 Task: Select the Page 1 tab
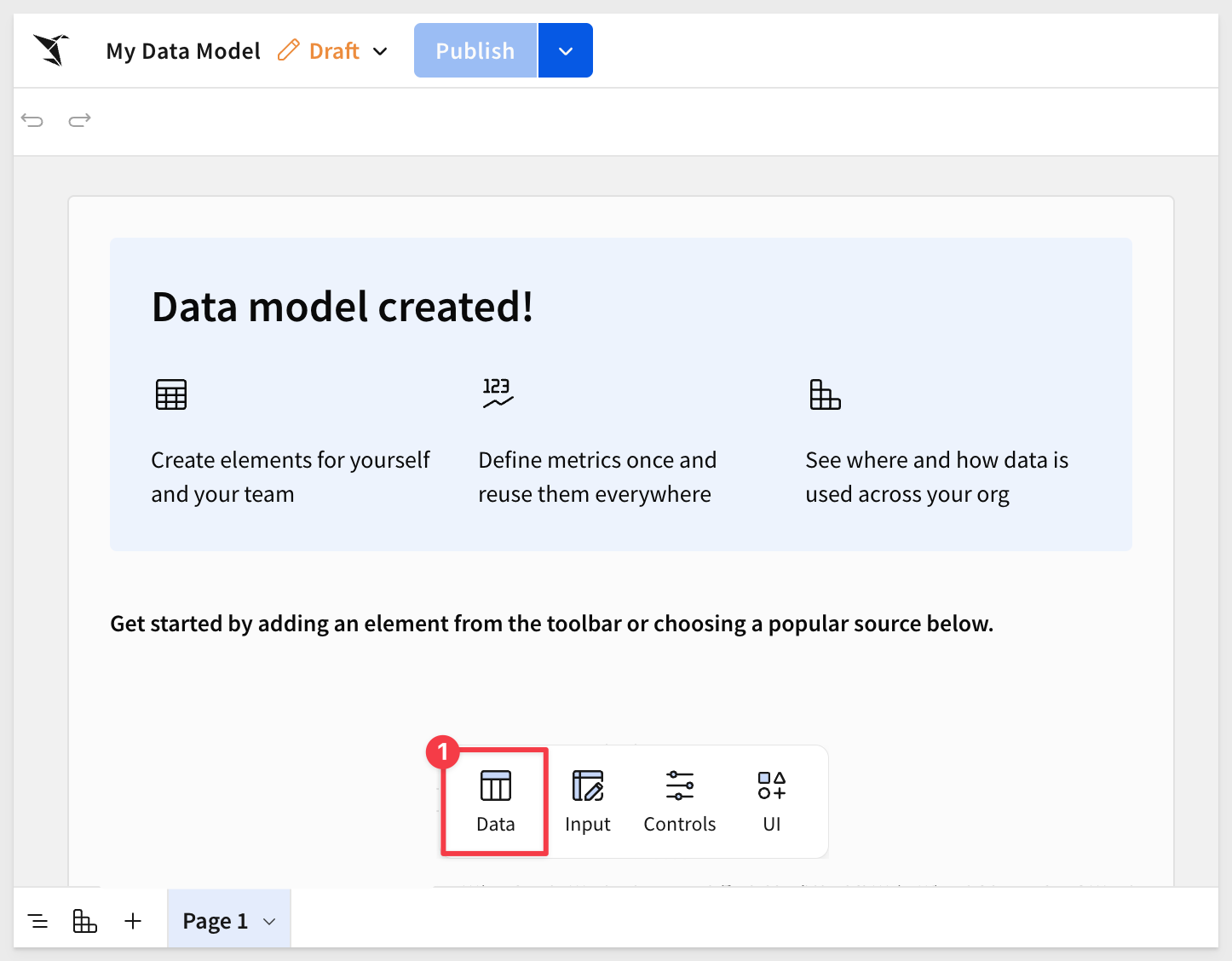tap(215, 921)
